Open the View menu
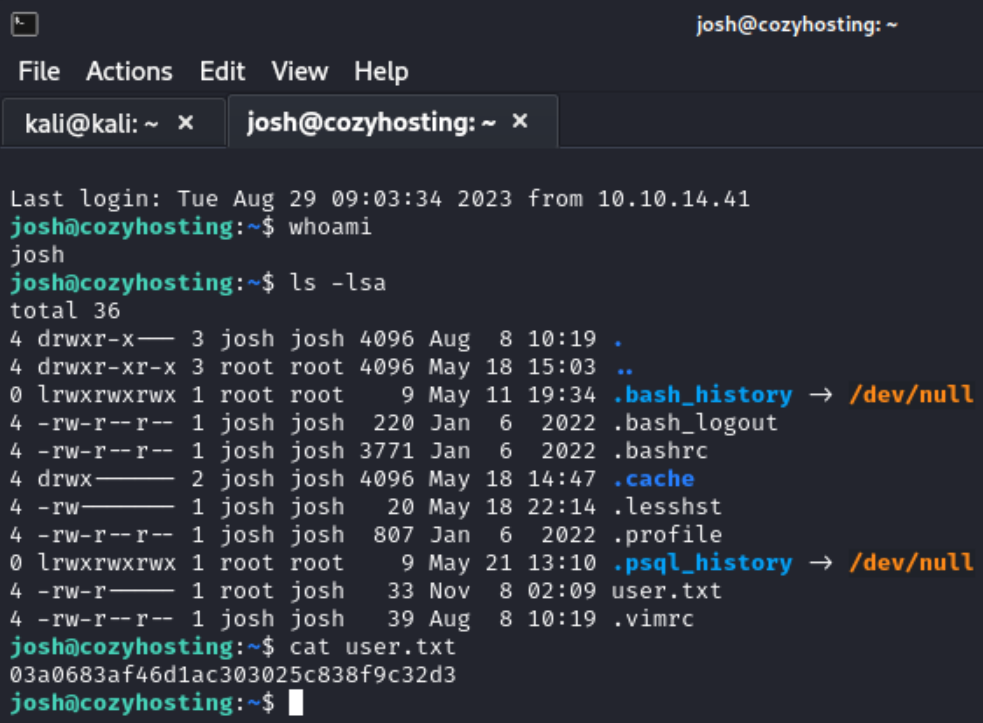This screenshot has width=983, height=723. (x=300, y=72)
